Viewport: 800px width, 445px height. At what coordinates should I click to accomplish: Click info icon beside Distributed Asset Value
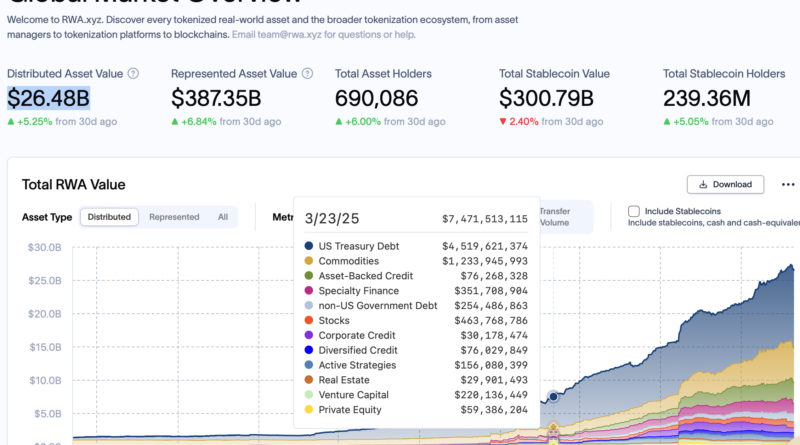tap(133, 74)
